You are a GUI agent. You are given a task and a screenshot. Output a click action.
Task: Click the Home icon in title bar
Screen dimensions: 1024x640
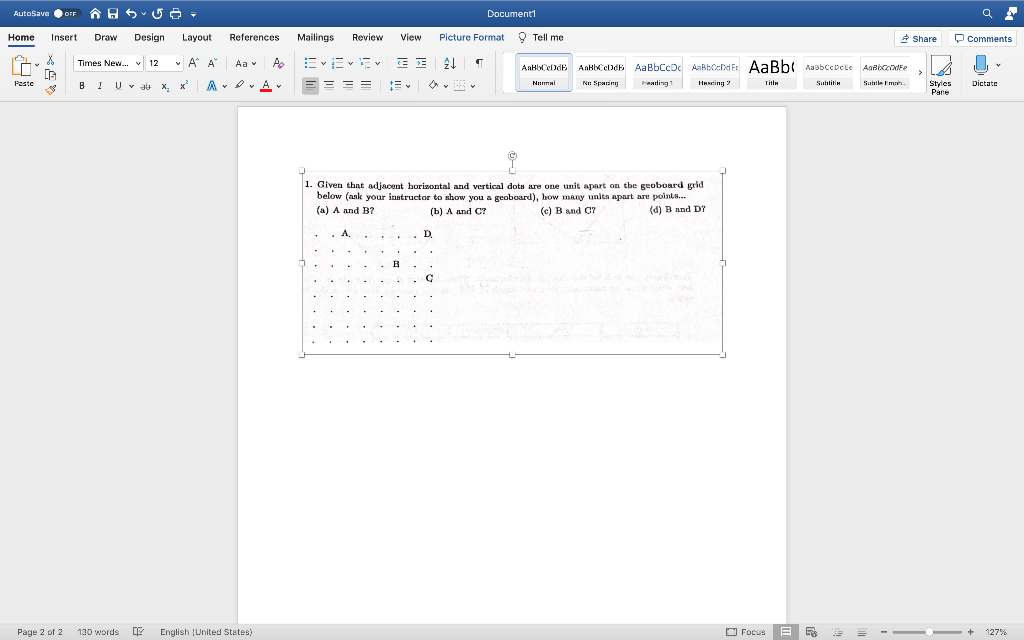[x=95, y=13]
